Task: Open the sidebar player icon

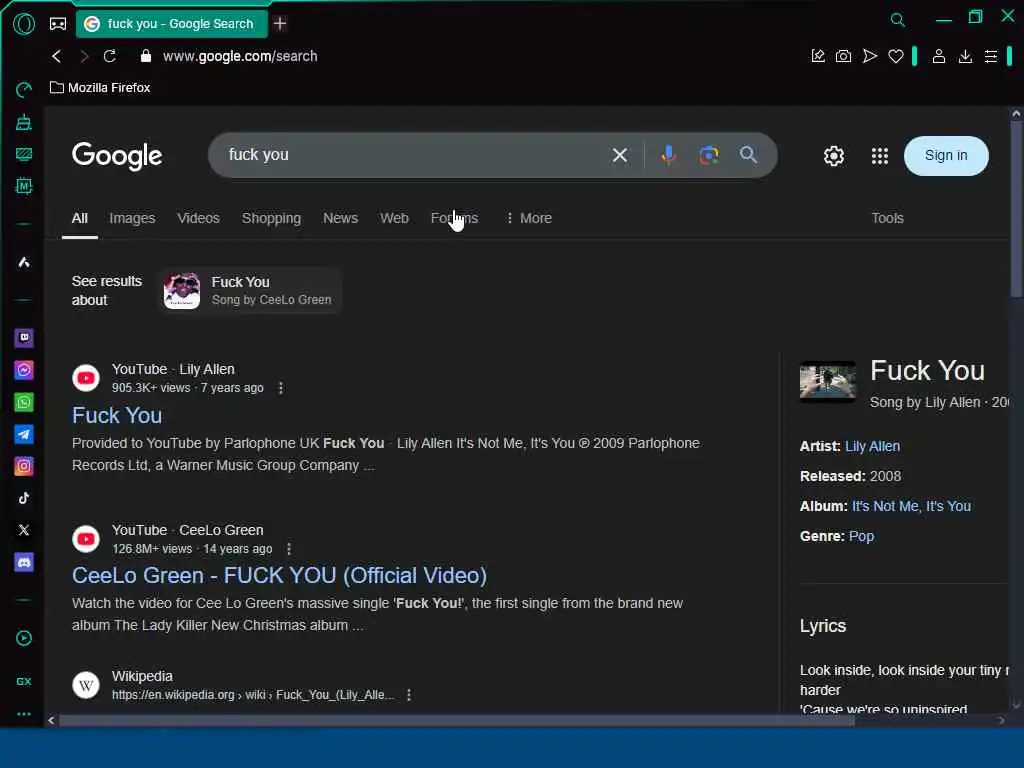Action: click(24, 638)
